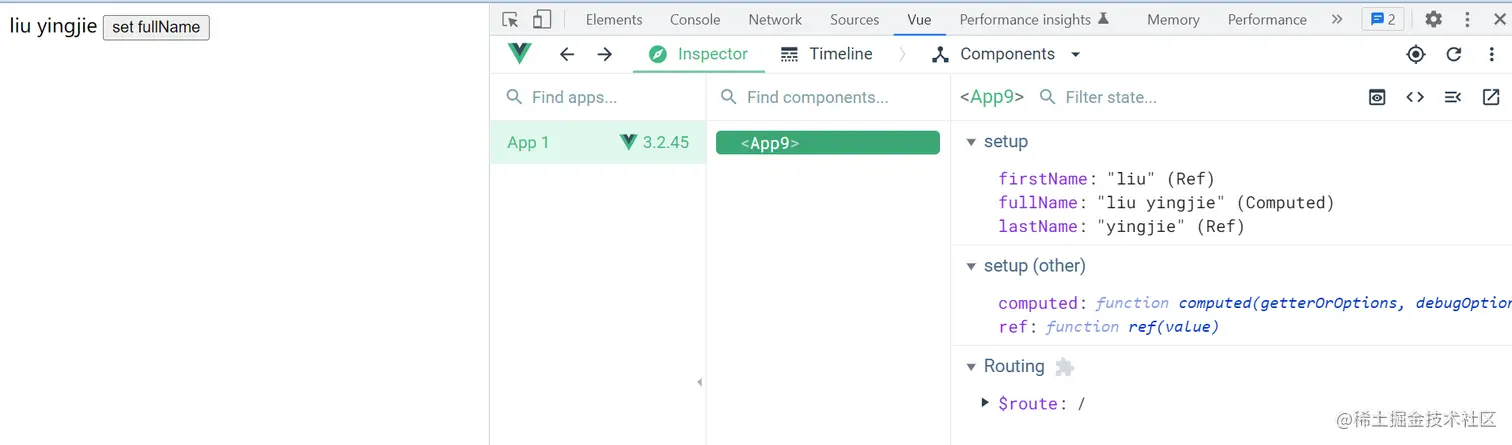Click the select component in page target icon

1415,54
